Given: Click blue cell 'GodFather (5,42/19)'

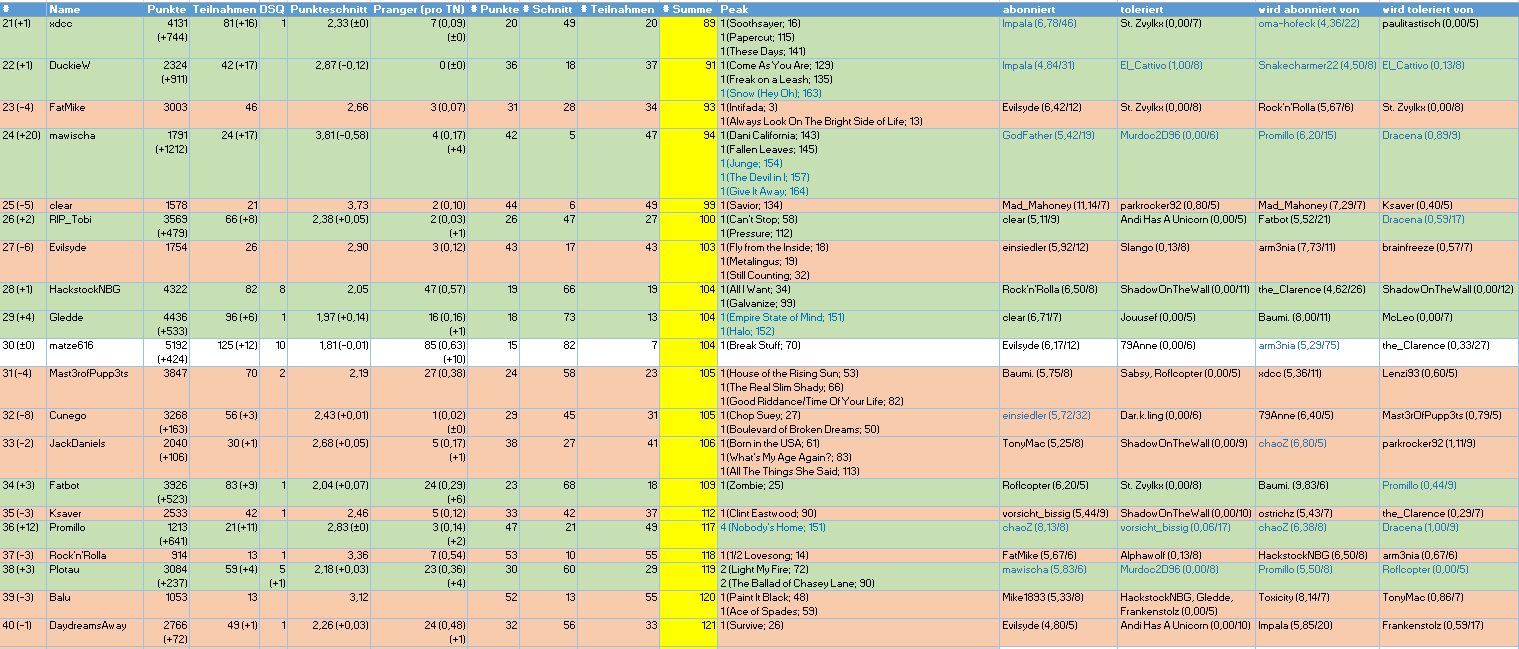Looking at the screenshot, I should point(1048,135).
